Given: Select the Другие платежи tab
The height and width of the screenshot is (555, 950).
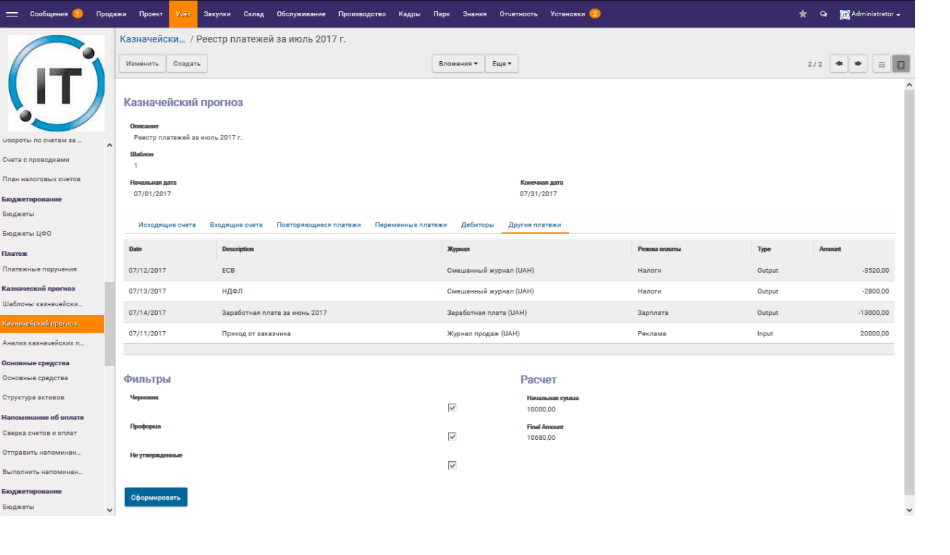Looking at the screenshot, I should click(x=535, y=225).
